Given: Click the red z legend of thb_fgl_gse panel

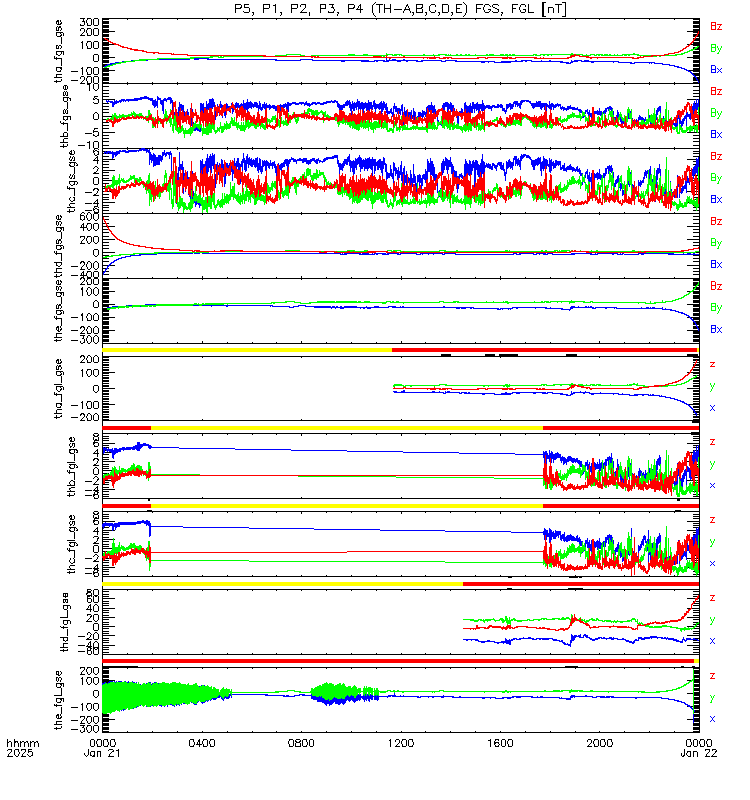Looking at the screenshot, I should [712, 442].
